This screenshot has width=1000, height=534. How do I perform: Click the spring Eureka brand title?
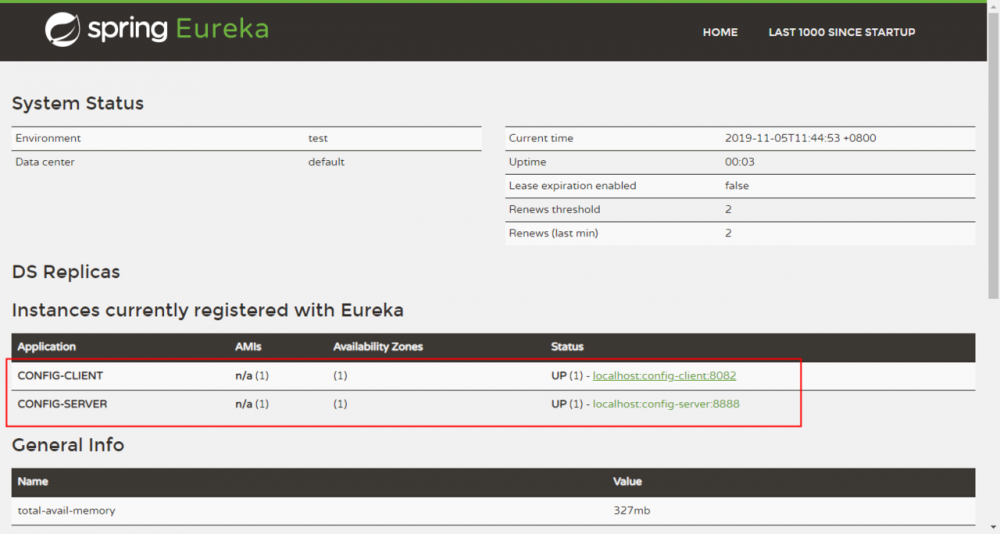pos(178,29)
